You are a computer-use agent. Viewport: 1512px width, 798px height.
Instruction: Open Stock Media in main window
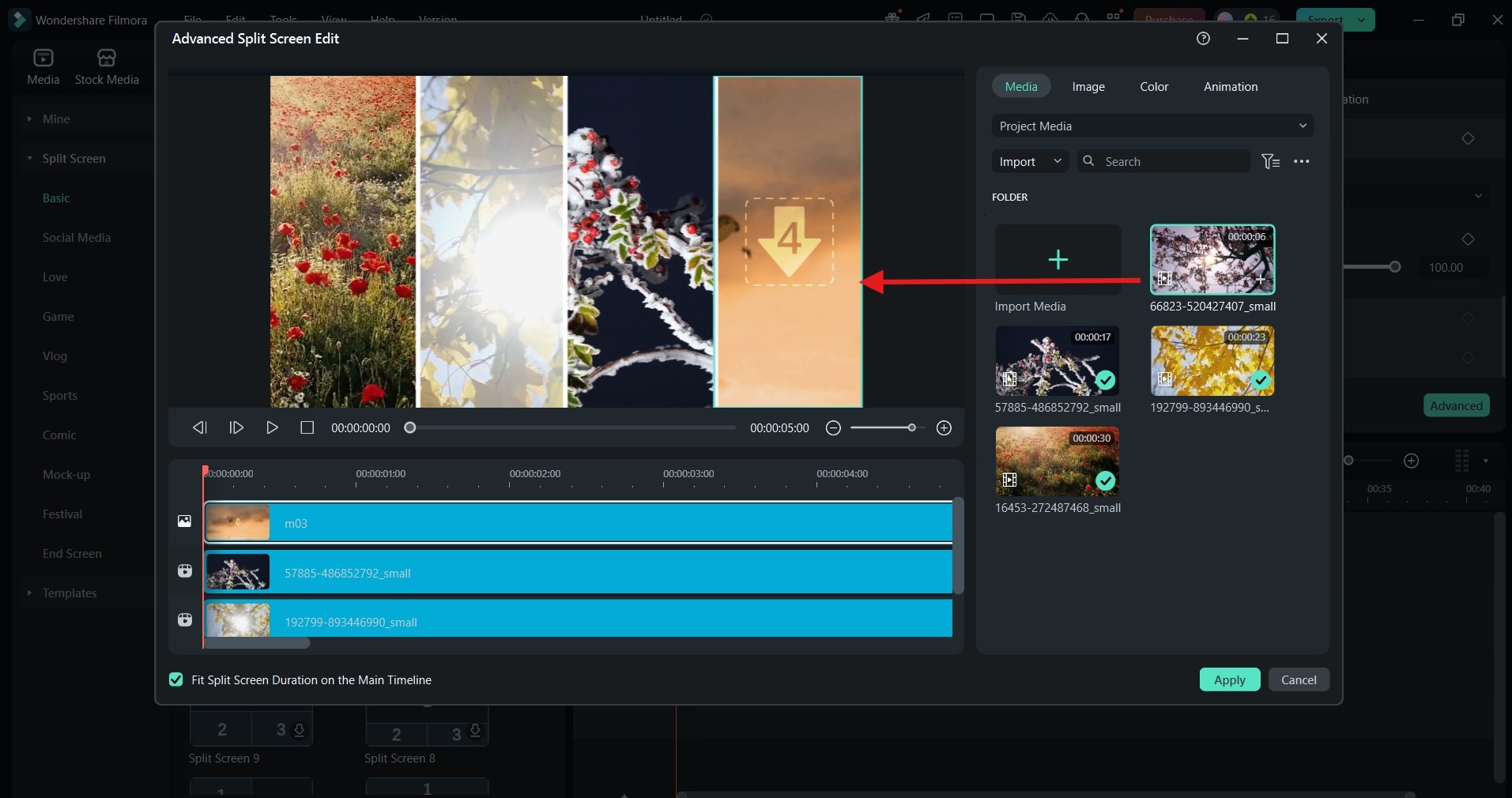click(107, 66)
